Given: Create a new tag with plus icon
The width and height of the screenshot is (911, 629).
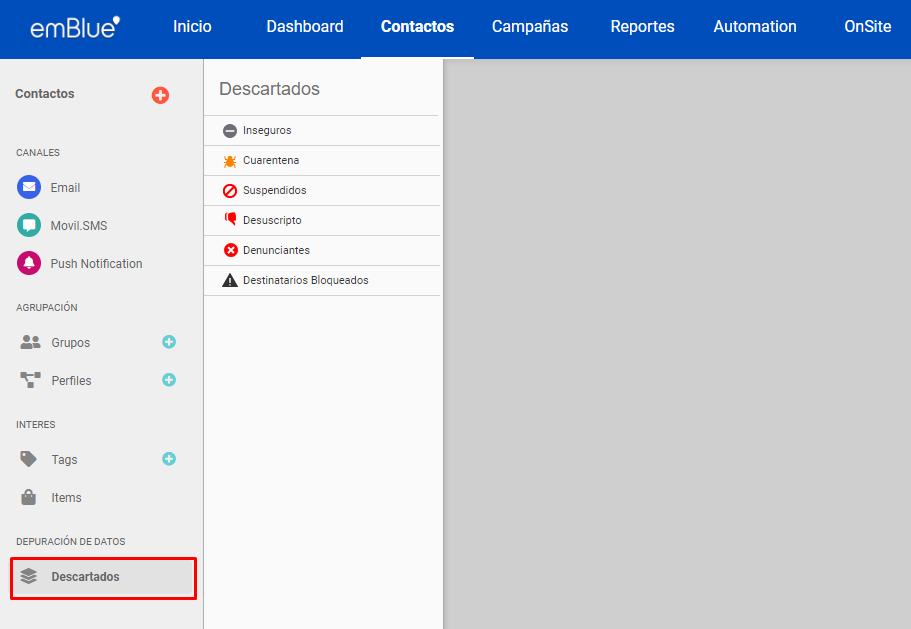Looking at the screenshot, I should (x=169, y=459).
